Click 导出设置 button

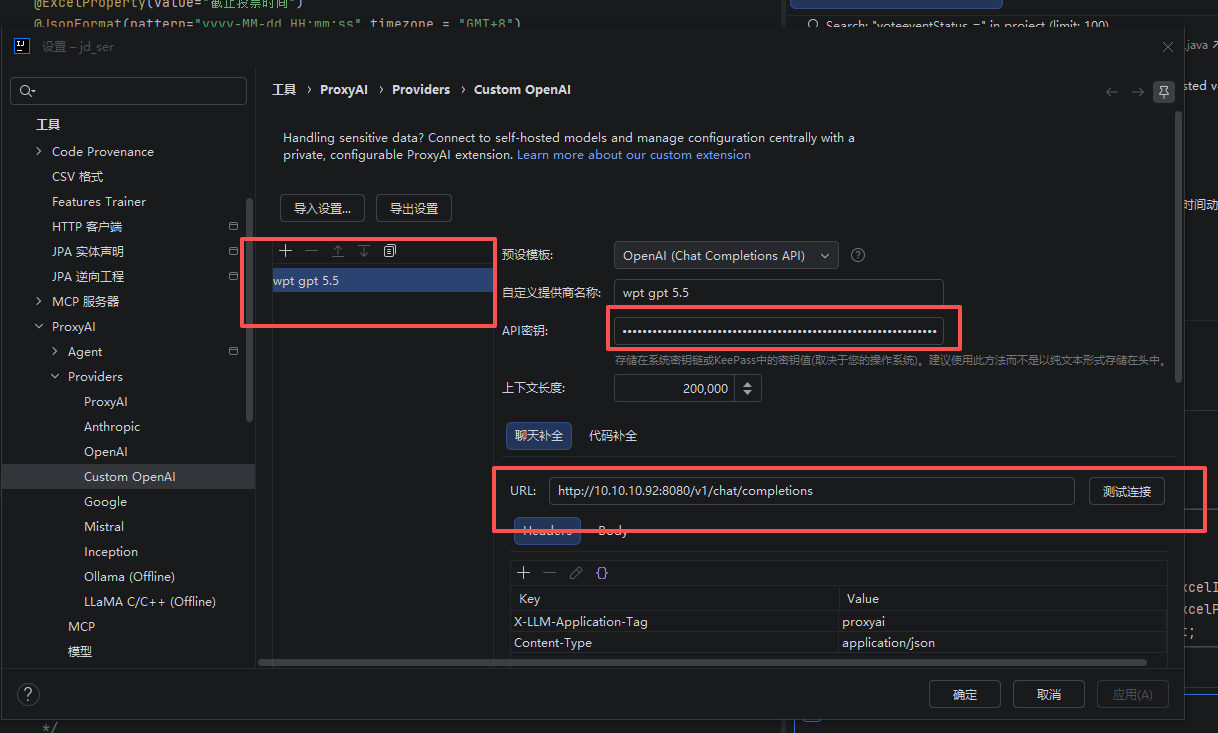point(414,208)
